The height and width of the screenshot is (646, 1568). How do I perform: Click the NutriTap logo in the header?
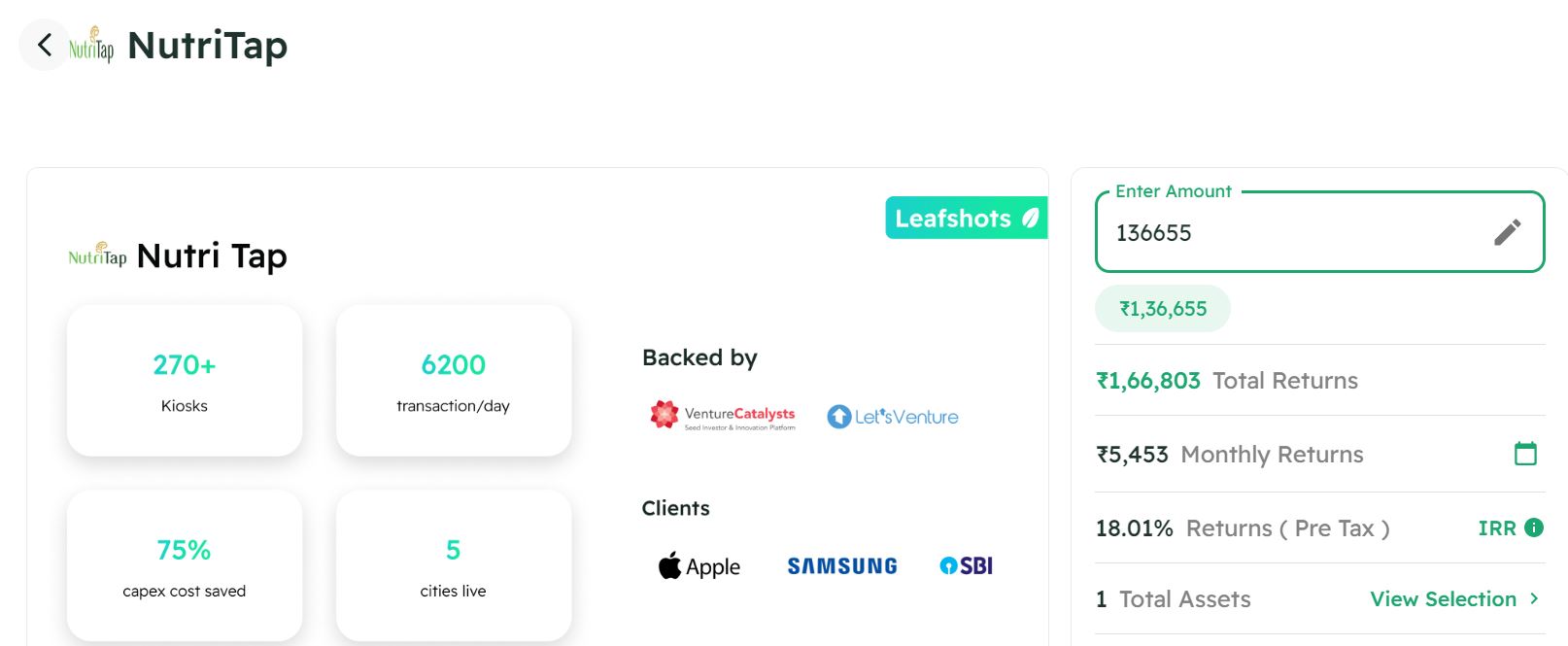click(x=91, y=45)
